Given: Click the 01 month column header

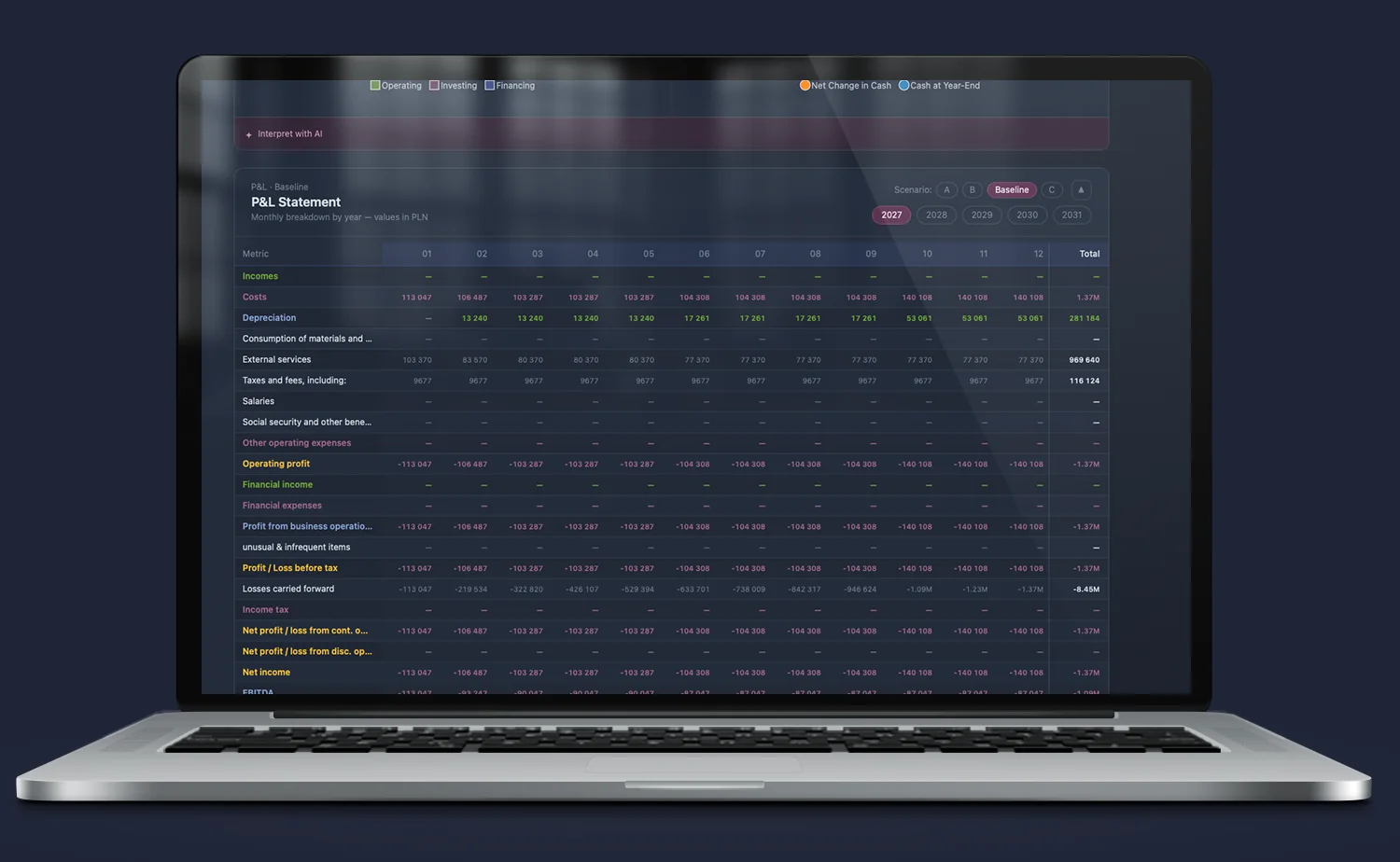Looking at the screenshot, I should pos(427,254).
